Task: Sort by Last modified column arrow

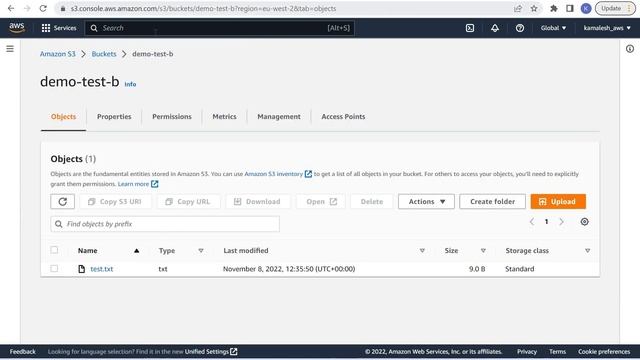Action: coord(422,251)
